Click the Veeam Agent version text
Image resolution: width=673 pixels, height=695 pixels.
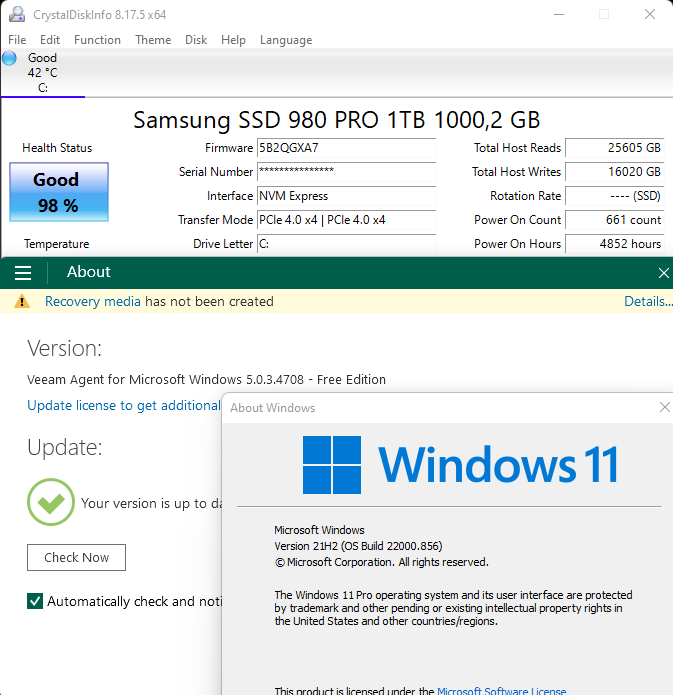pos(206,379)
